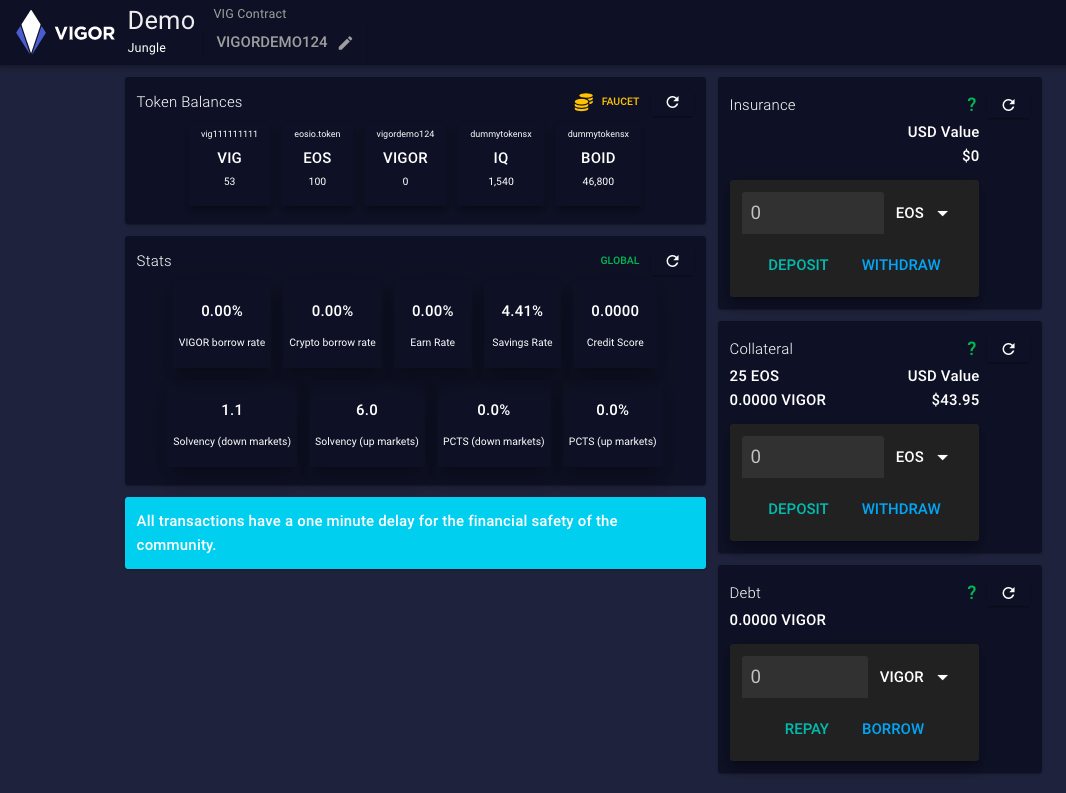Focus the Insurance amount input field
1066x793 pixels.
click(x=812, y=213)
